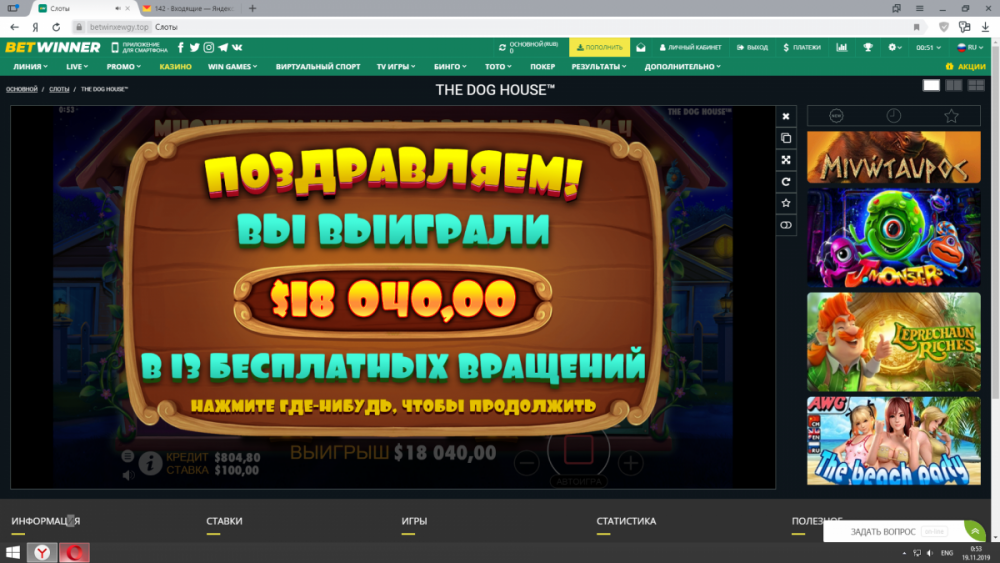Expand the Линия menu
The image size is (1000, 563).
point(30,66)
